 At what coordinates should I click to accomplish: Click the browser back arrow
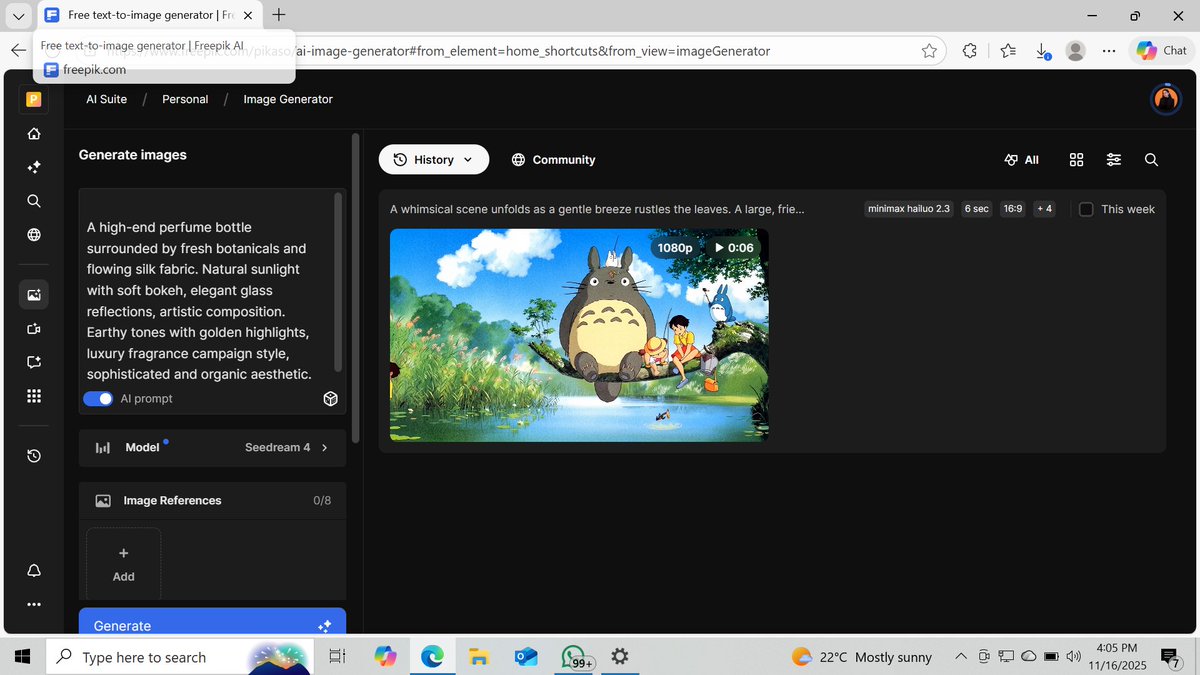pyautogui.click(x=18, y=51)
